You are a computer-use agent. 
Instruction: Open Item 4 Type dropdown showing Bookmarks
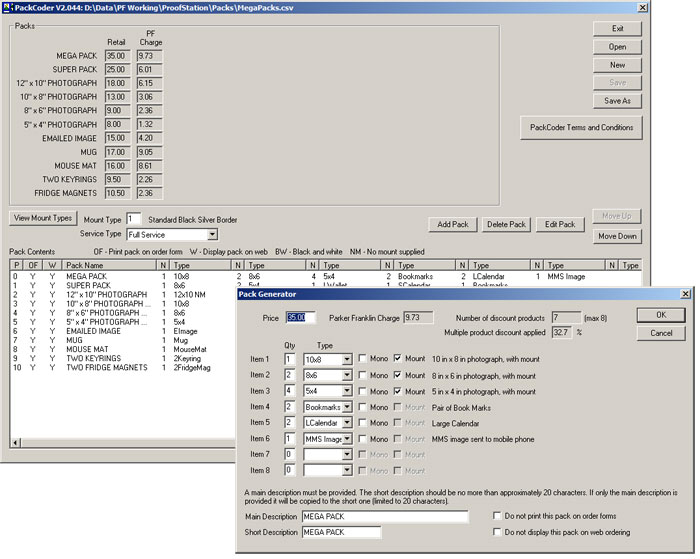pyautogui.click(x=348, y=407)
